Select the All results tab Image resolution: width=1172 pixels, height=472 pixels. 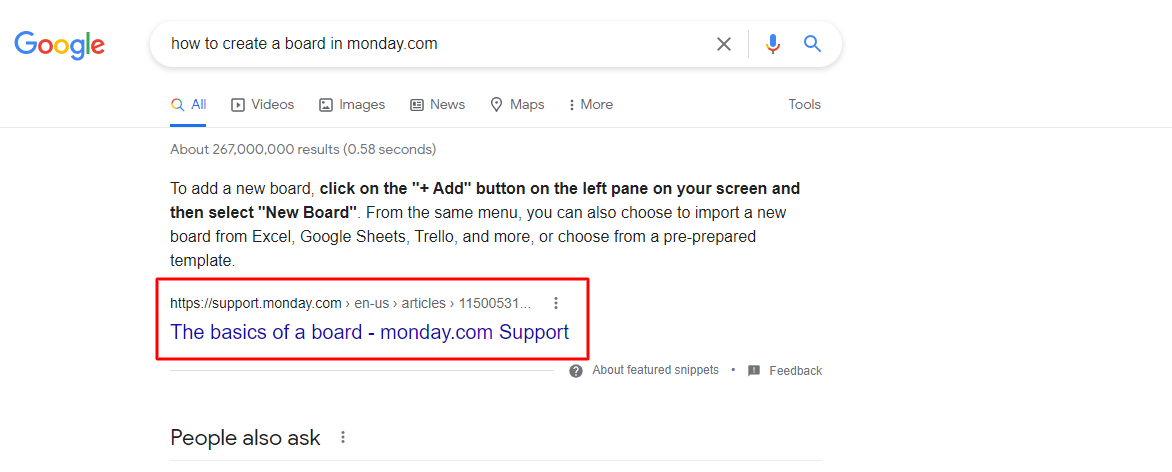point(189,104)
